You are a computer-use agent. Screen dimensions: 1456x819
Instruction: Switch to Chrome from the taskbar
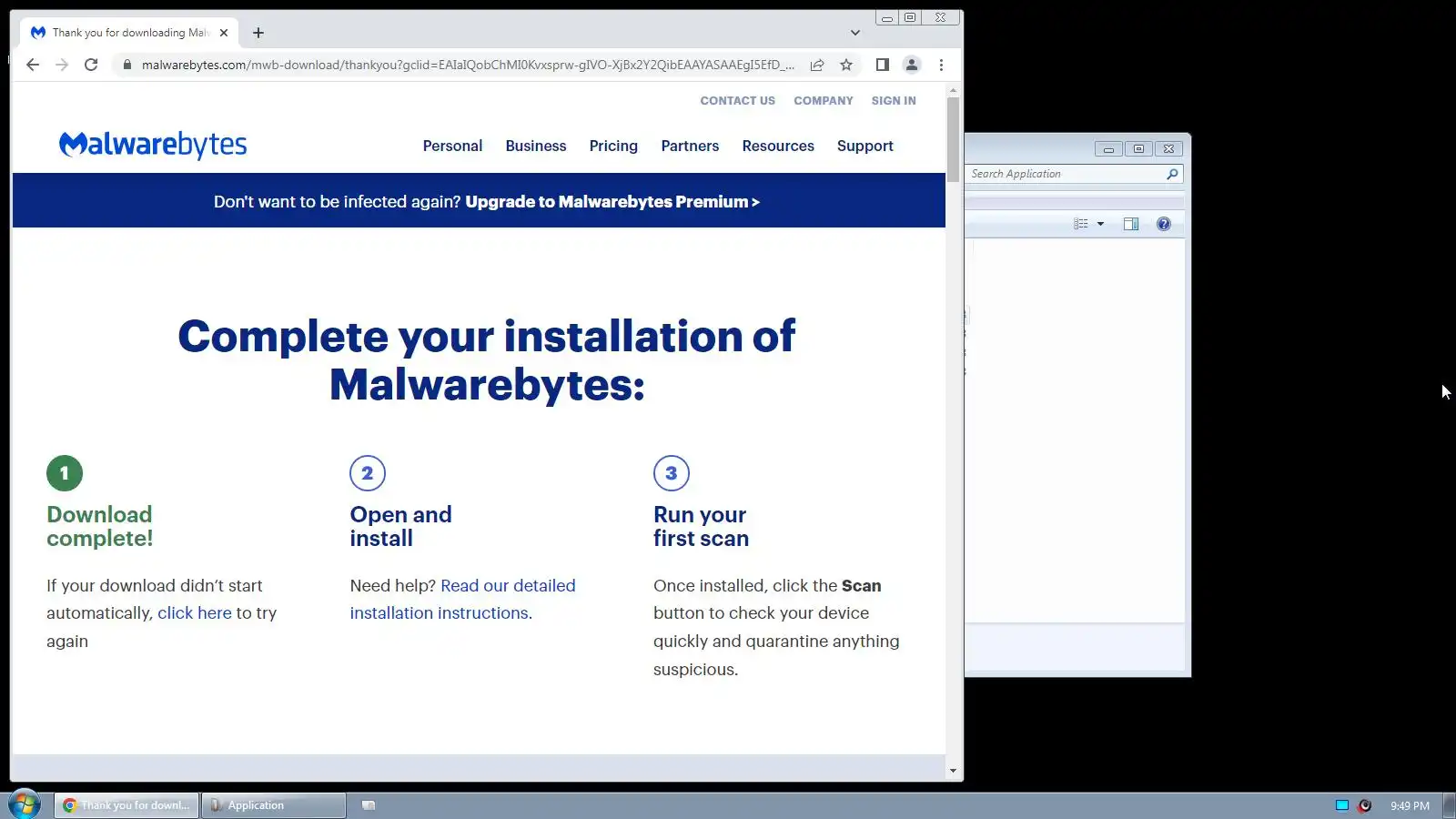tap(126, 805)
